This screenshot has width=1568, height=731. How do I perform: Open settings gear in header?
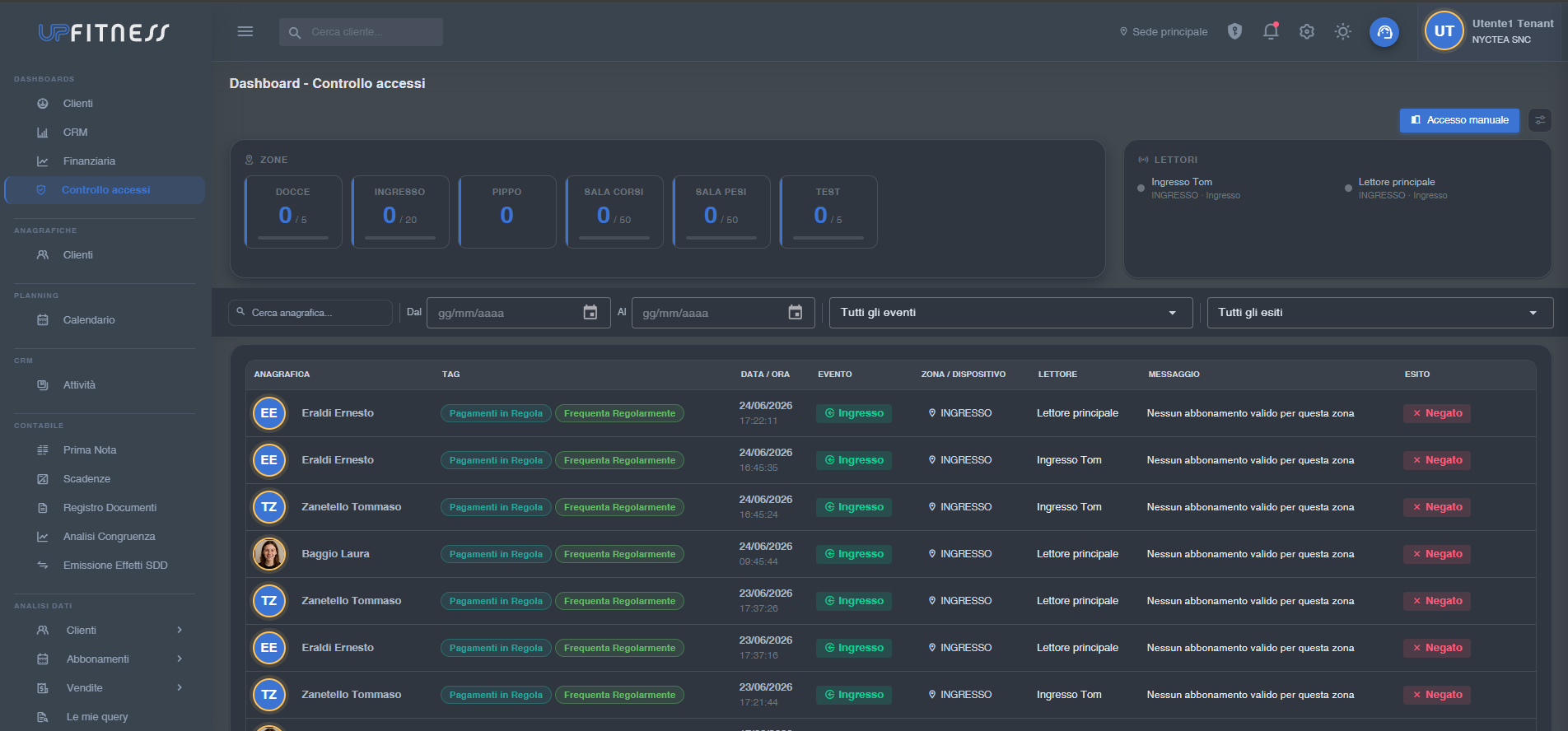tap(1307, 31)
